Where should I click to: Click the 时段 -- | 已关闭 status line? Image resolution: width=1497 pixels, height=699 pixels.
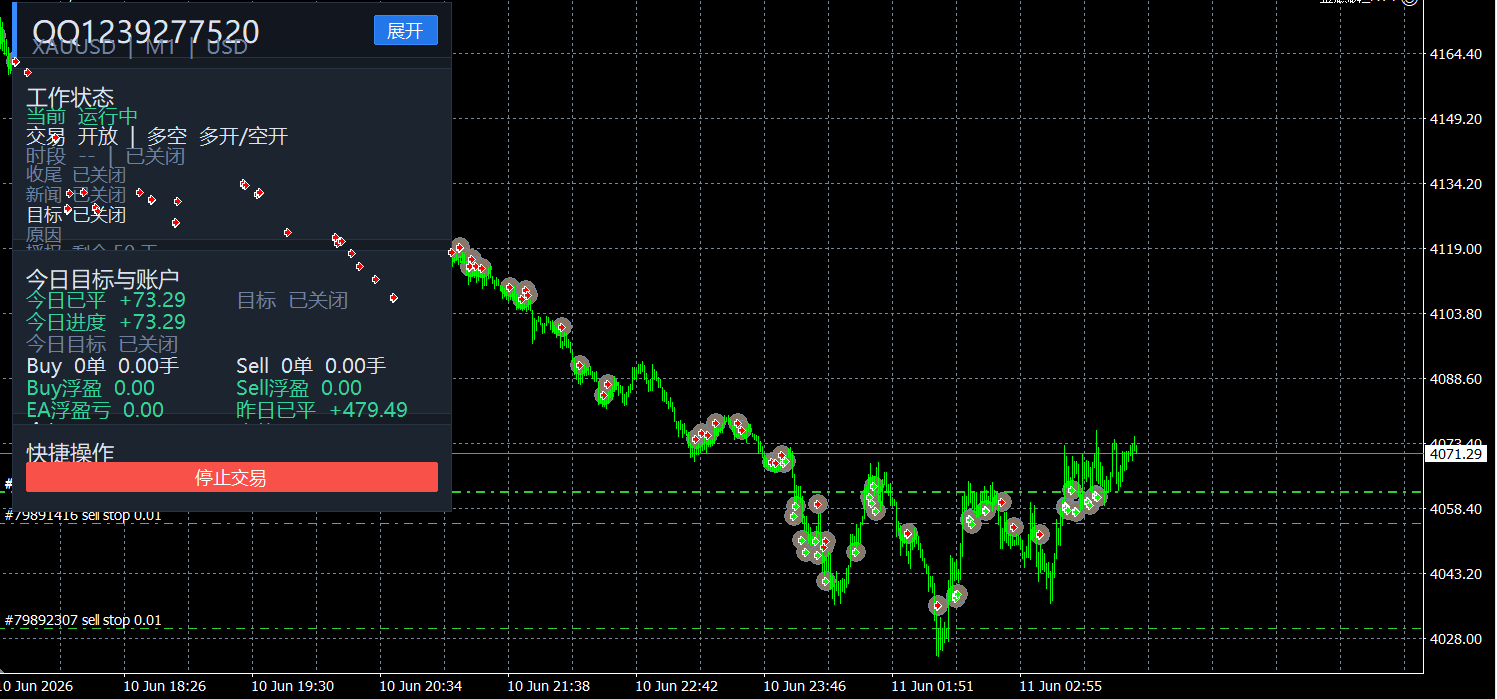tap(106, 156)
